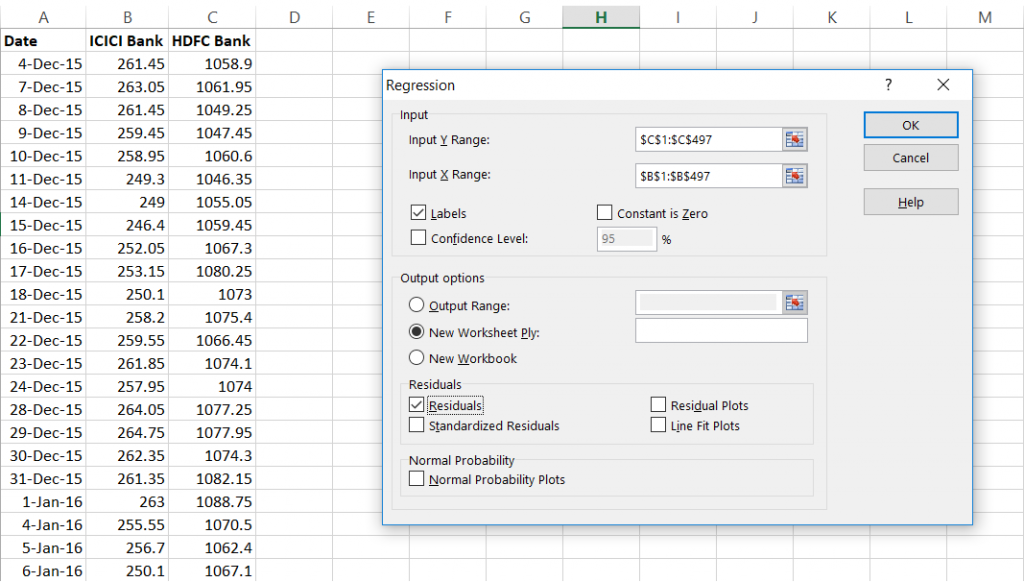
Task: Uncheck the Residuals option
Action: point(417,404)
